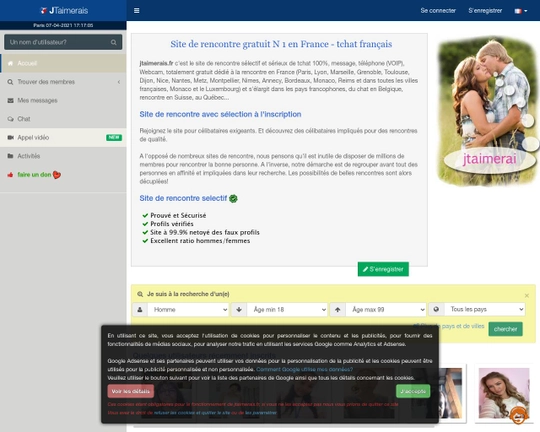Screen dimensions: 540x432
Task: Accept cookies with J'accepte button
Action: (413, 391)
